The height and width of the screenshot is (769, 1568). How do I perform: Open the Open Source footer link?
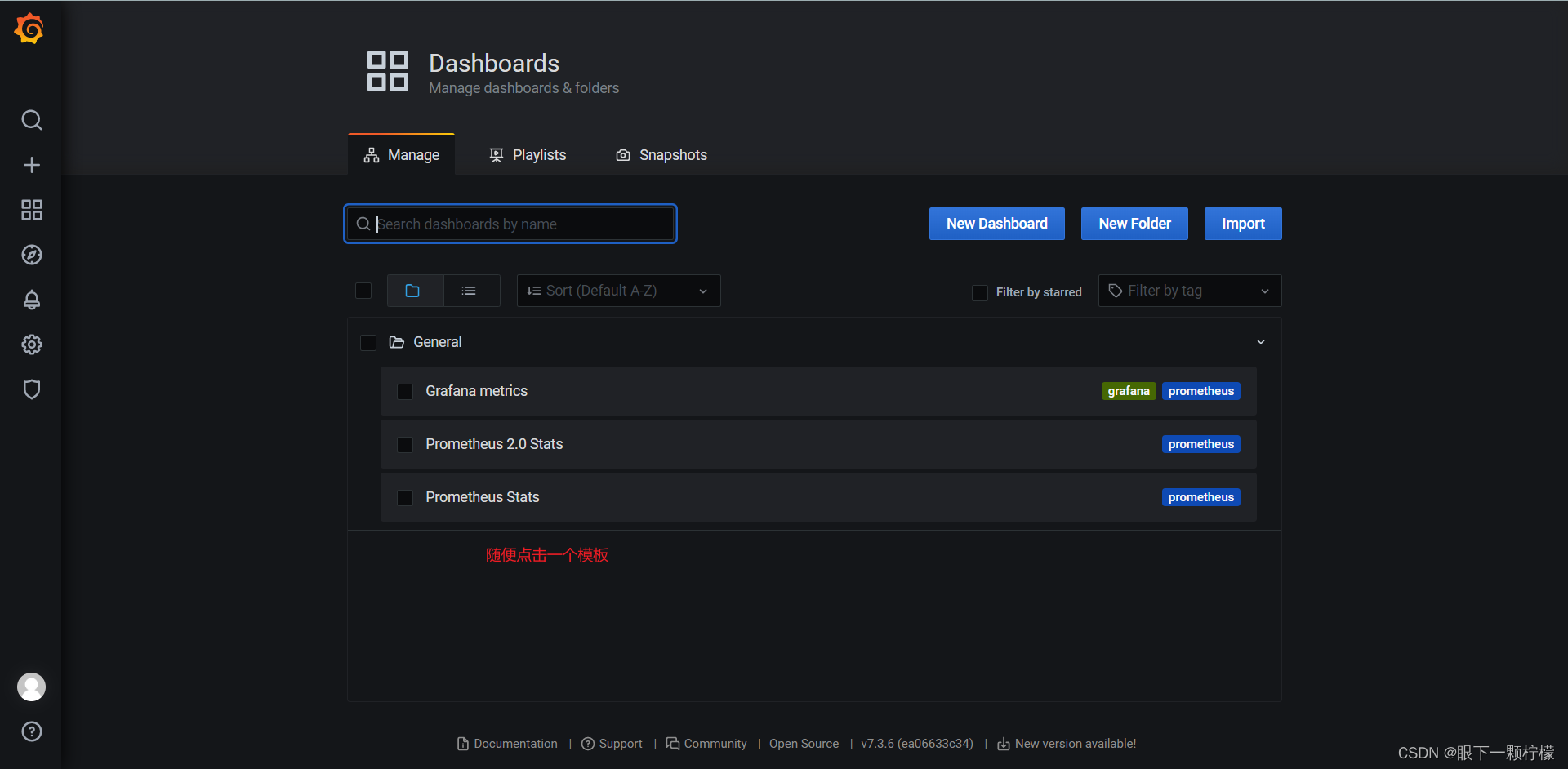tap(804, 744)
